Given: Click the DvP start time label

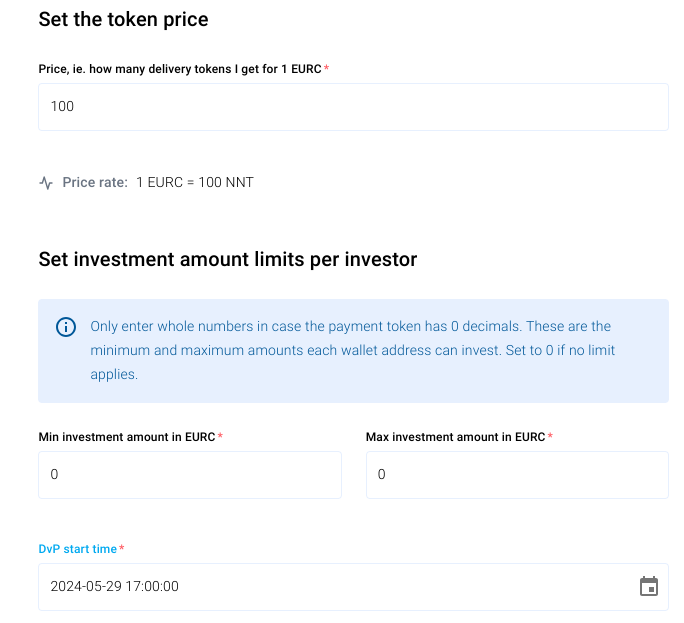Looking at the screenshot, I should (78, 549).
